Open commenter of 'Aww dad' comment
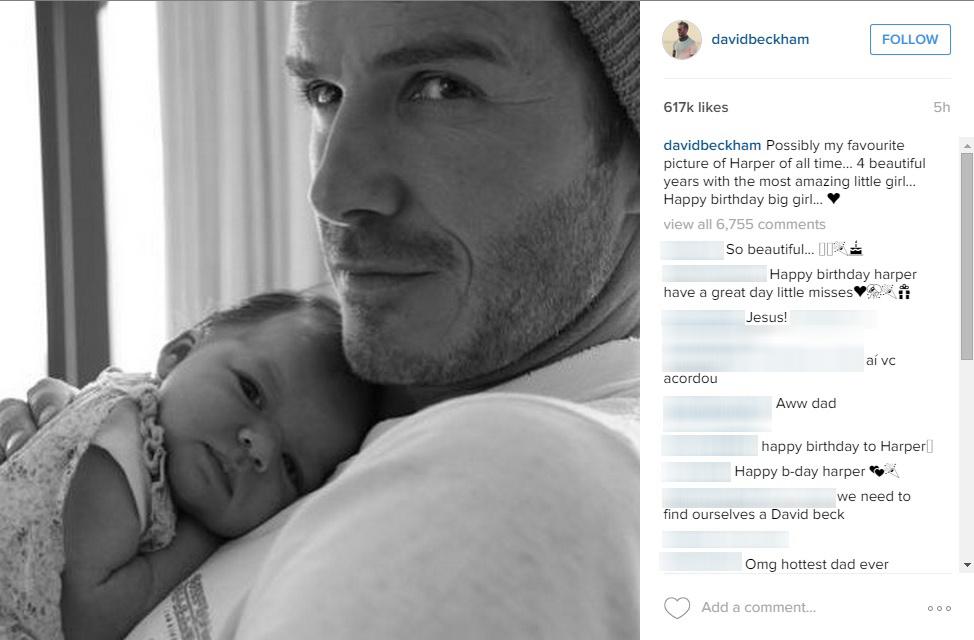The width and height of the screenshot is (974, 640). point(717,413)
